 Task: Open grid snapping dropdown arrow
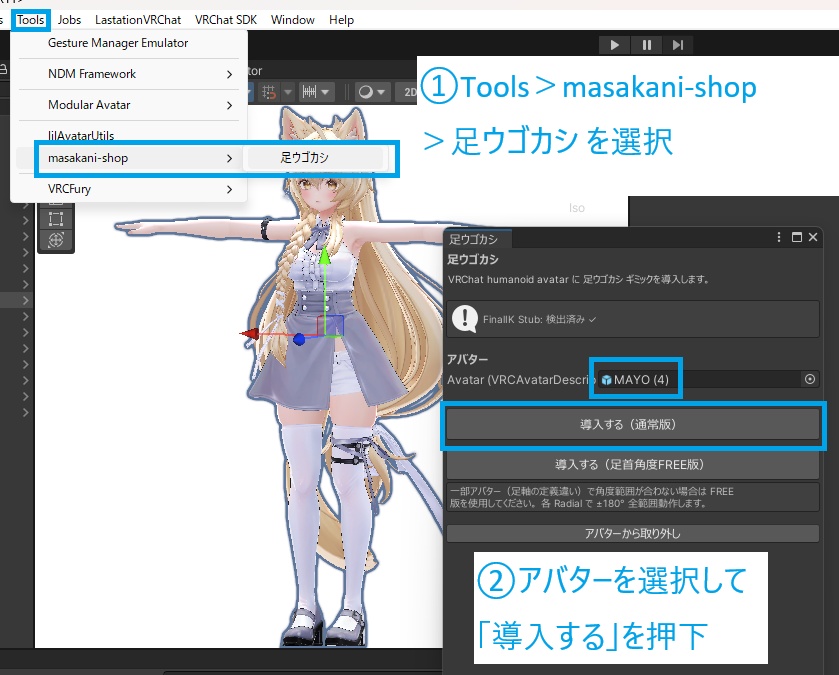tap(288, 92)
